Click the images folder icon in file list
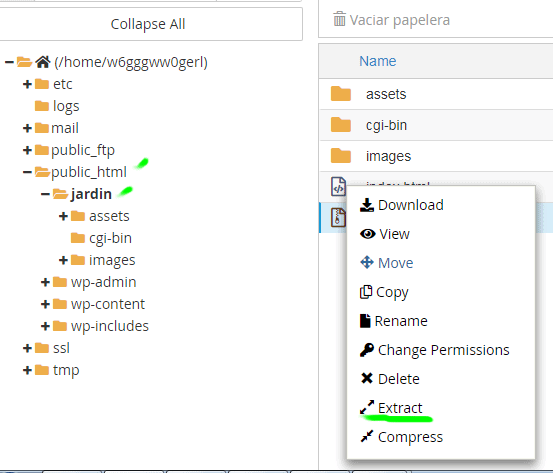 point(341,156)
